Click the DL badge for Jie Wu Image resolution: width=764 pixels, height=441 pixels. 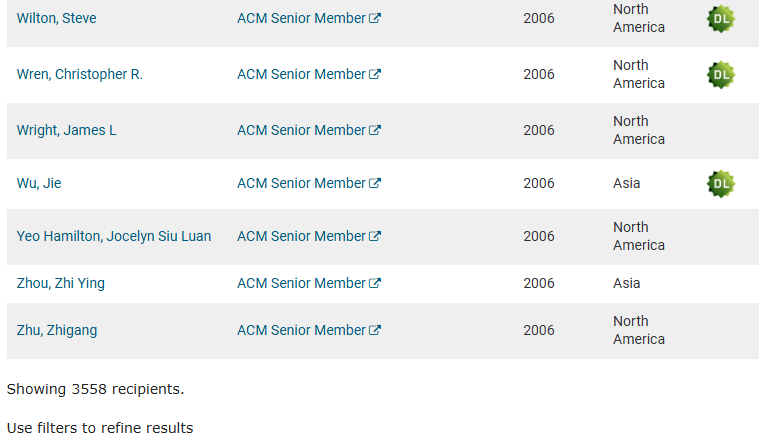[x=720, y=184]
